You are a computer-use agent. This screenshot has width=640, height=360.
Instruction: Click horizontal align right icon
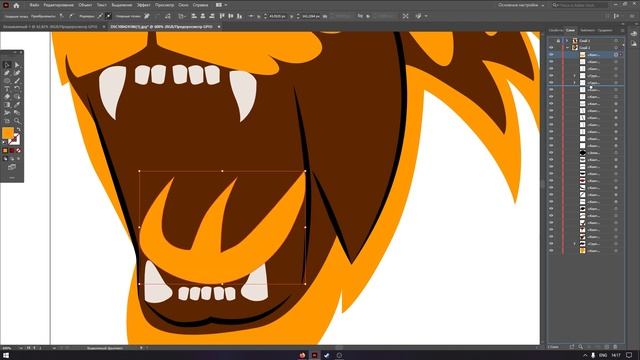click(211, 16)
